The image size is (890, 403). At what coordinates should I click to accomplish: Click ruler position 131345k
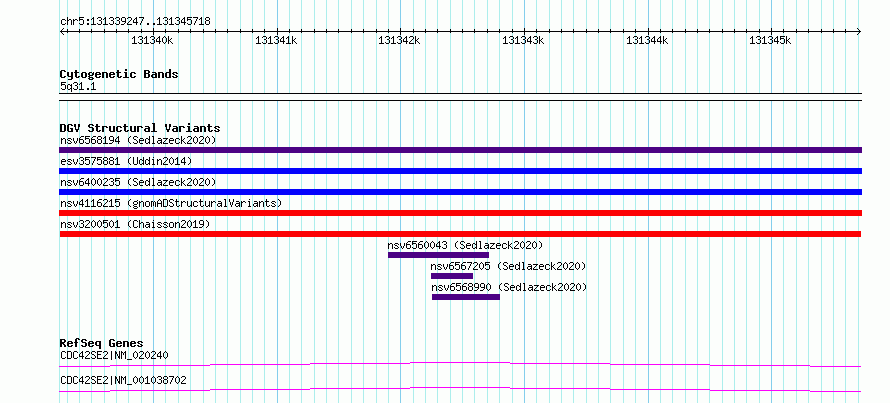771,40
